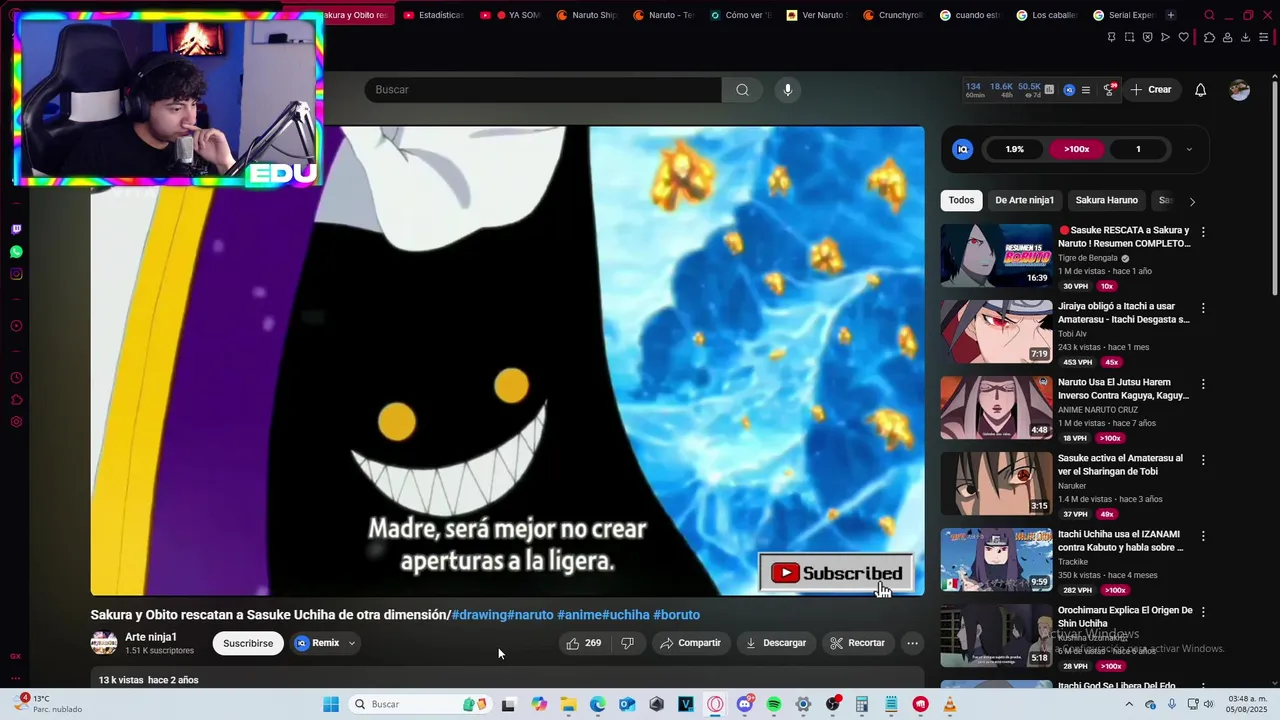Select the De Arte ninja1 filter chip
The height and width of the screenshot is (720, 1280).
tap(1024, 200)
